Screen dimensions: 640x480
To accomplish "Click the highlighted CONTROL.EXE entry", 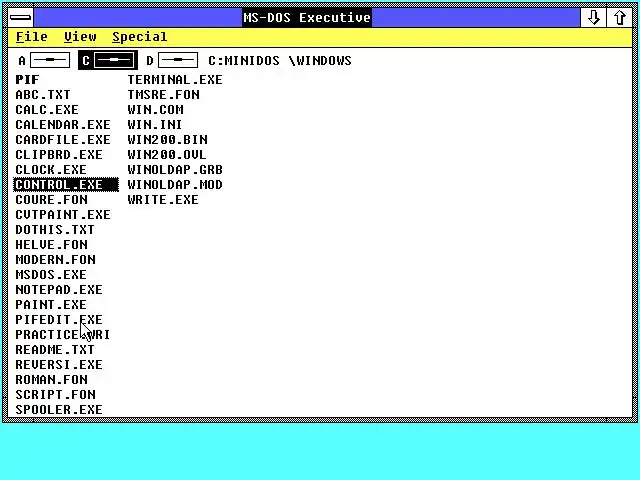I will (x=66, y=184).
